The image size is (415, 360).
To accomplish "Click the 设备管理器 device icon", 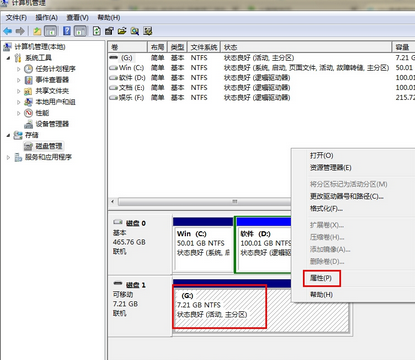I will point(29,124).
